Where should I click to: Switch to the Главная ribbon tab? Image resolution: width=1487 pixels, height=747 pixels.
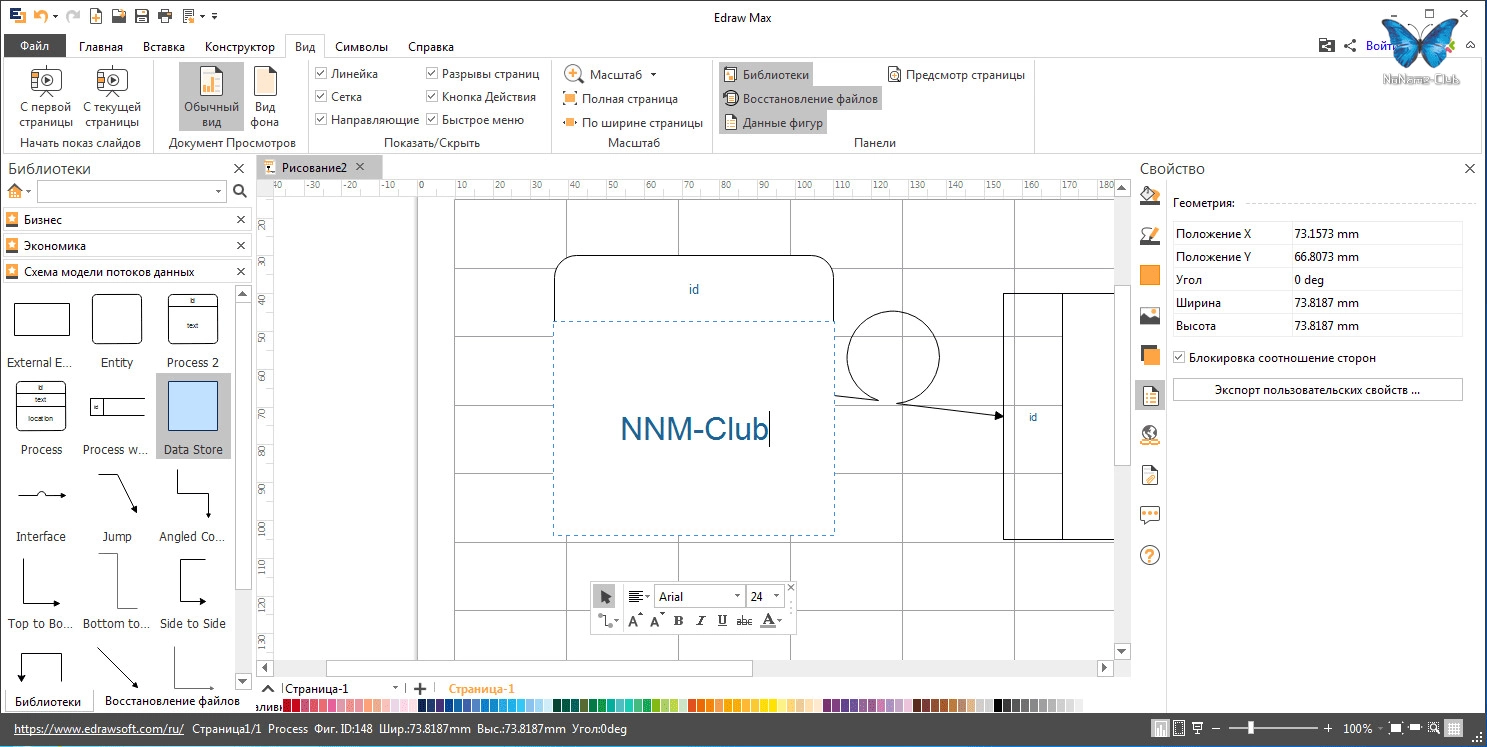[101, 47]
